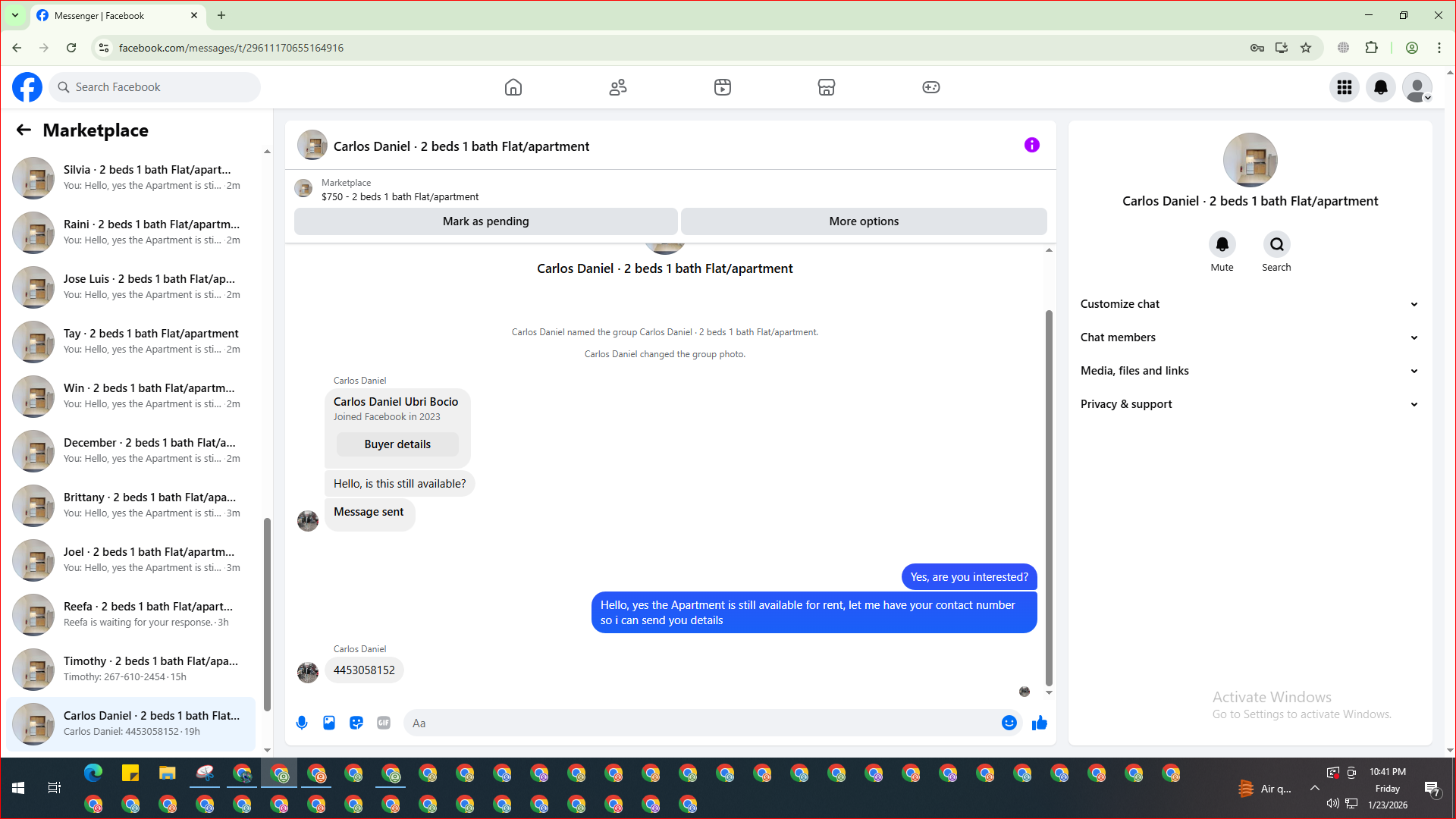Open Microsoft Edge from the taskbar
1456x819 pixels.
[93, 773]
